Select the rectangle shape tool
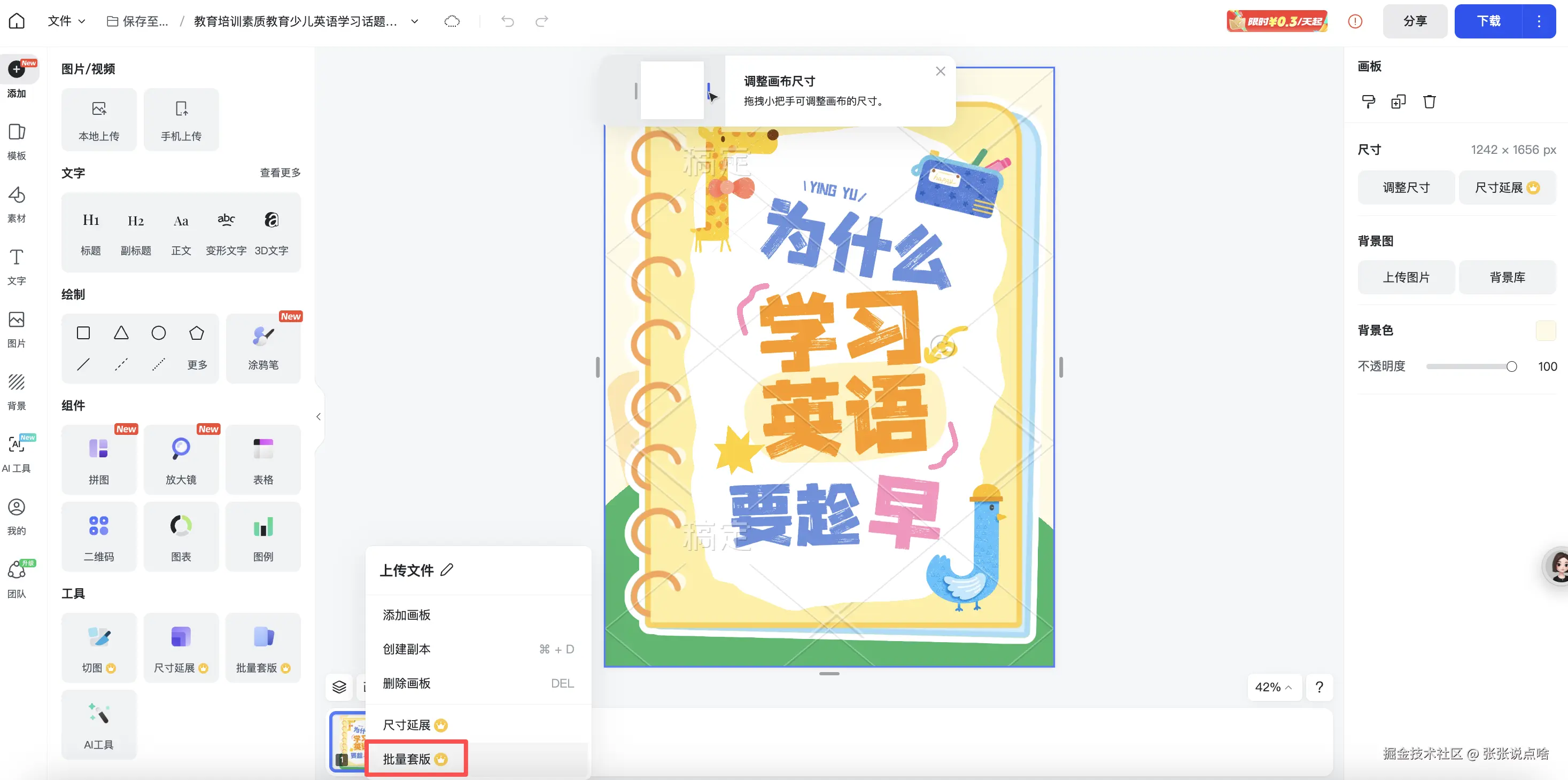1568x780 pixels. tap(83, 333)
